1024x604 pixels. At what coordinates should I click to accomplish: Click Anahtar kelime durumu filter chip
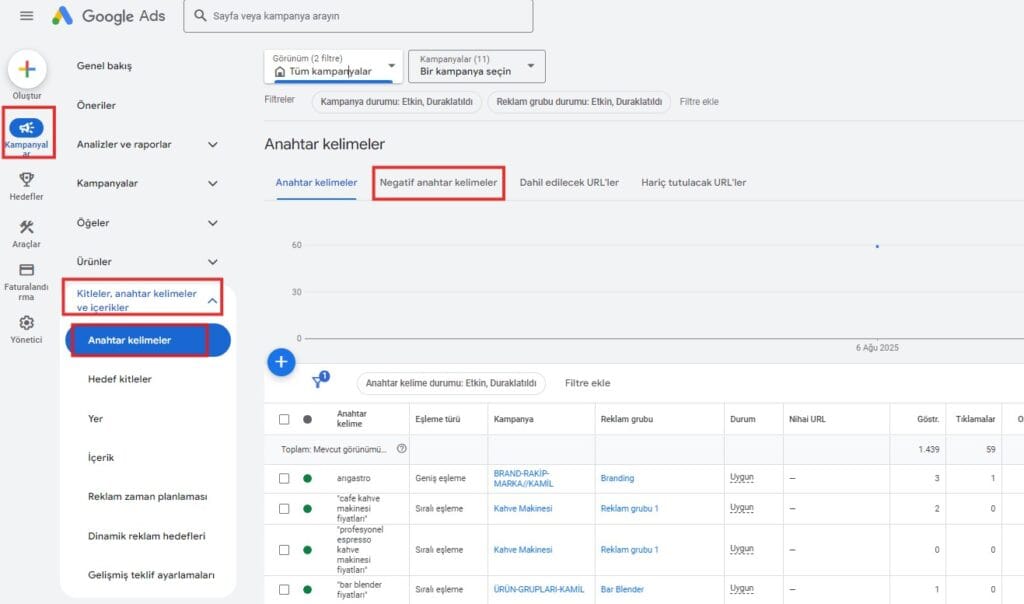click(451, 383)
